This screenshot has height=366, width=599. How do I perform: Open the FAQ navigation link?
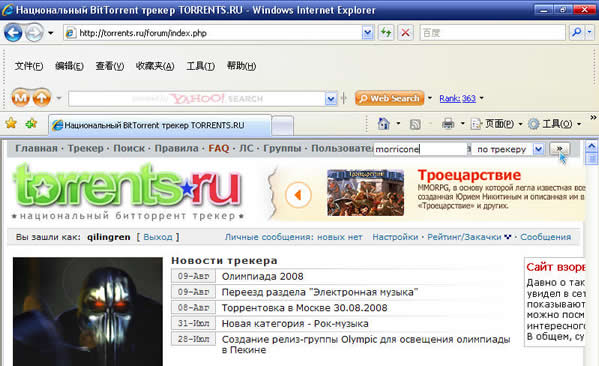(219, 148)
